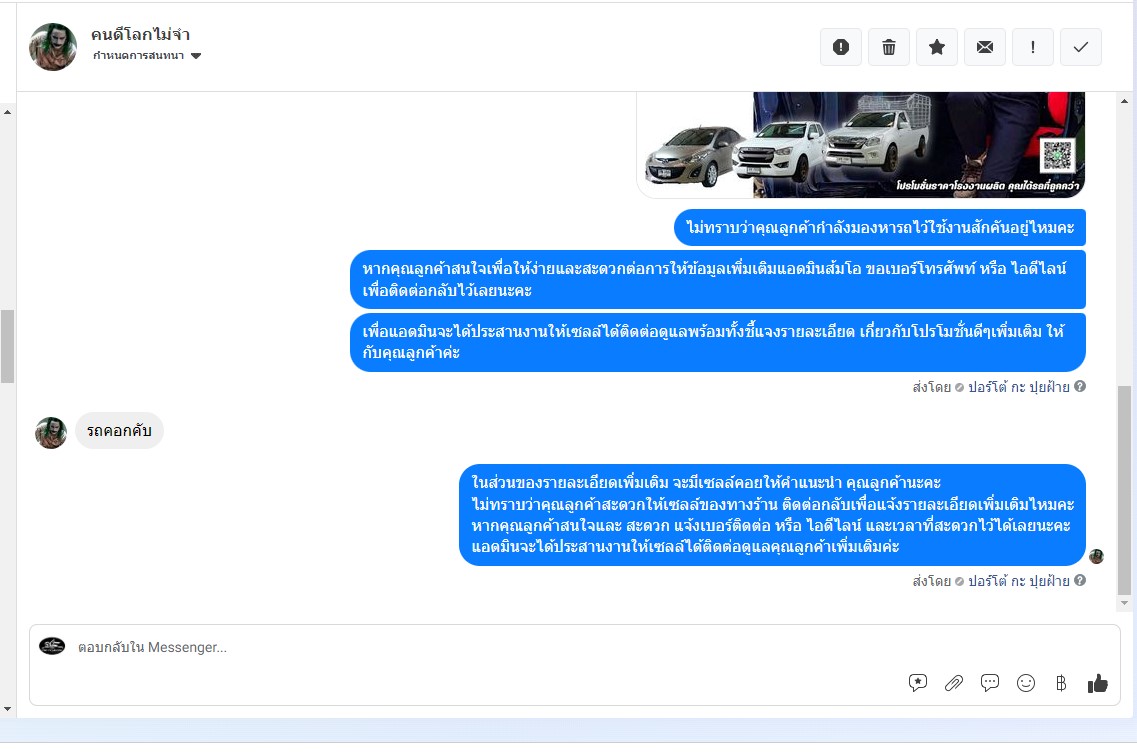Mark conversation done with the checkmark icon
This screenshot has height=753, width=1137.
[x=1080, y=47]
